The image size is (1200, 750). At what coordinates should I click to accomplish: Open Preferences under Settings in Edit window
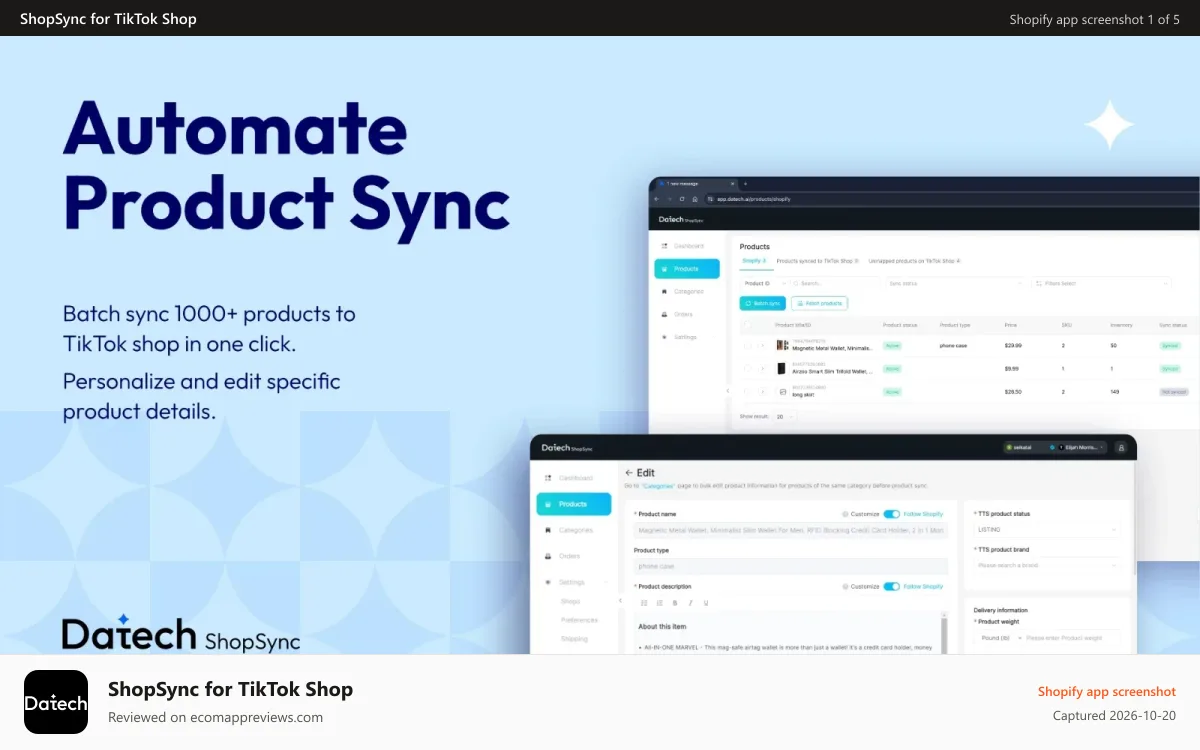click(x=579, y=620)
